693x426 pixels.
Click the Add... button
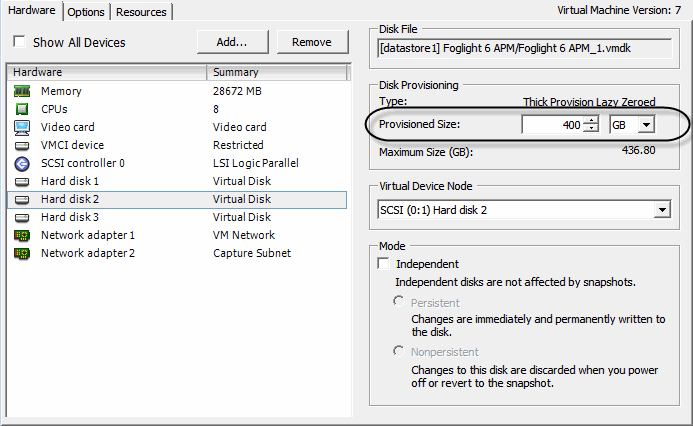pos(231,42)
